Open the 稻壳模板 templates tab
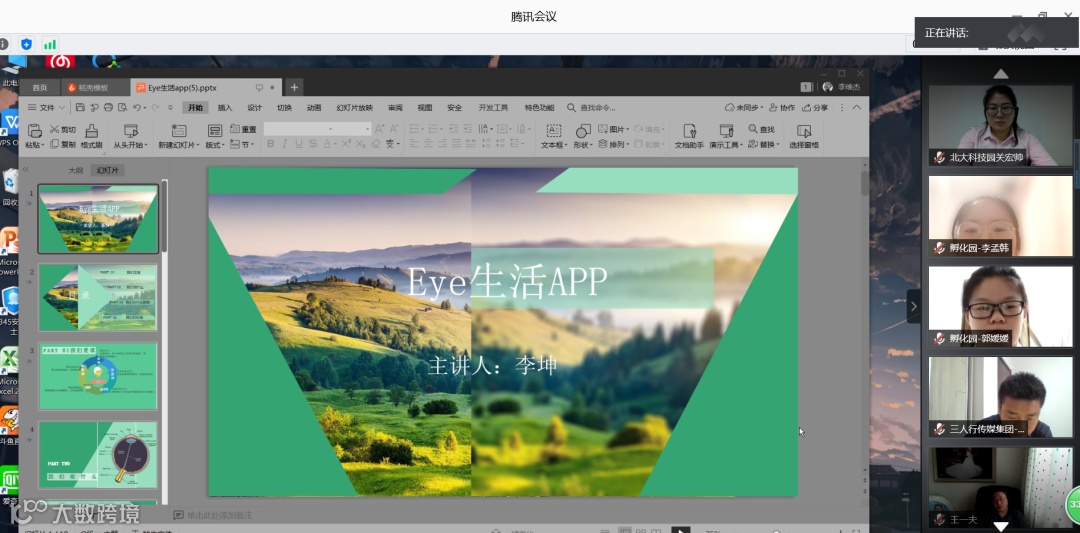Image resolution: width=1080 pixels, height=533 pixels. coord(94,87)
